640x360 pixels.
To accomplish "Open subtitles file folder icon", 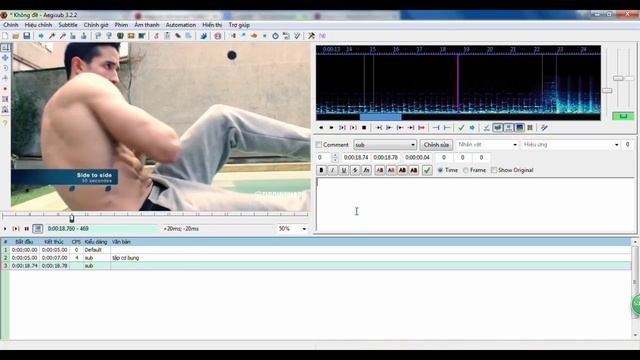I will point(16,36).
